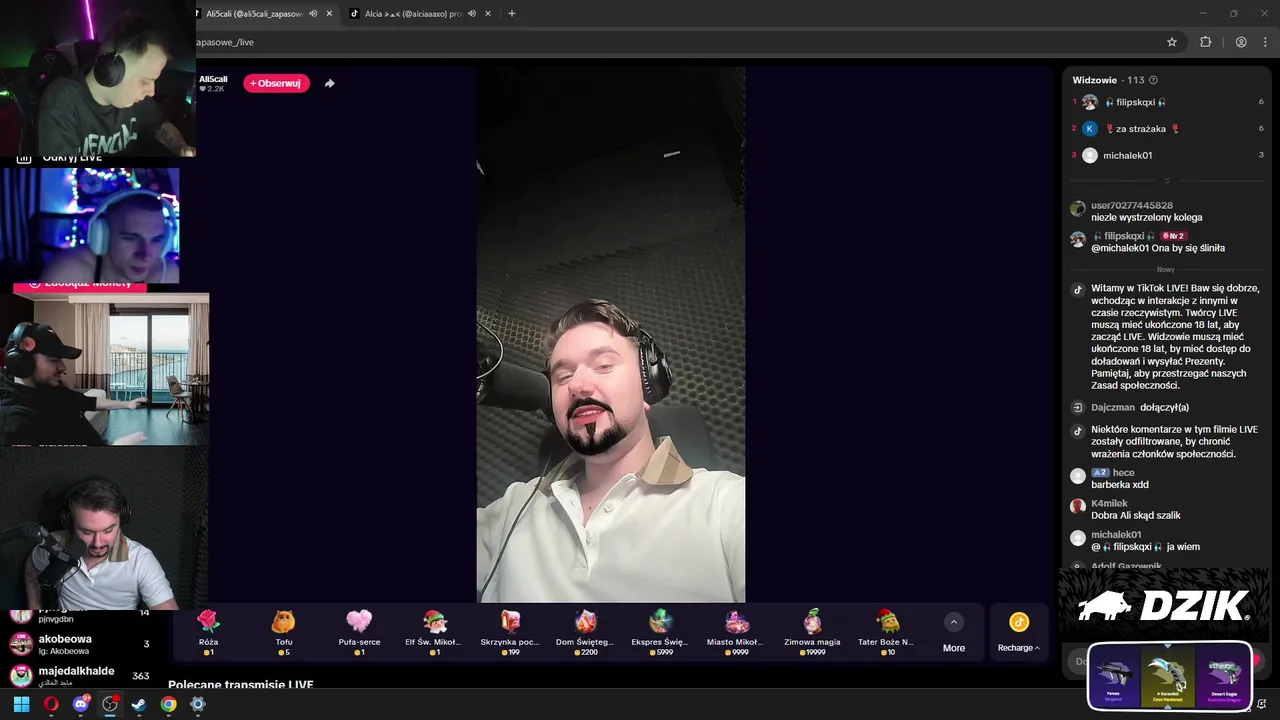Send the Miasto Mikołaja gift
1280x720 pixels.
click(x=736, y=633)
